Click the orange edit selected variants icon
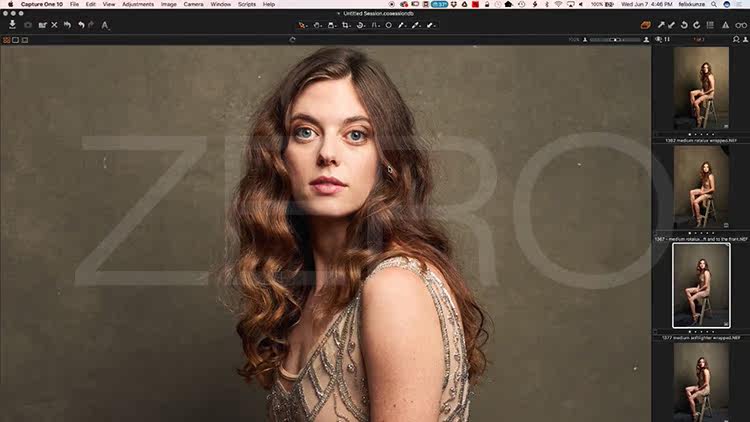This screenshot has height=422, width=750. pyautogui.click(x=645, y=25)
